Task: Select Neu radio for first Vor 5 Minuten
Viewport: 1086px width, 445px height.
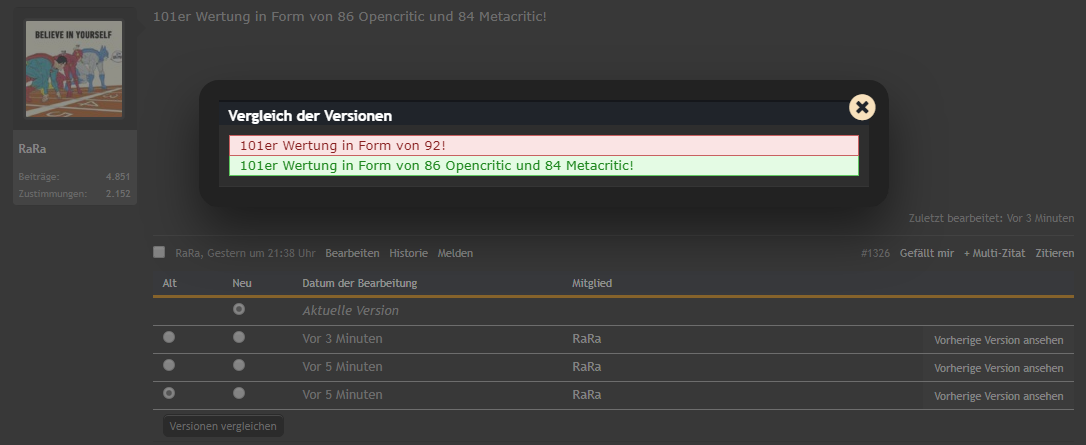Action: coord(239,365)
